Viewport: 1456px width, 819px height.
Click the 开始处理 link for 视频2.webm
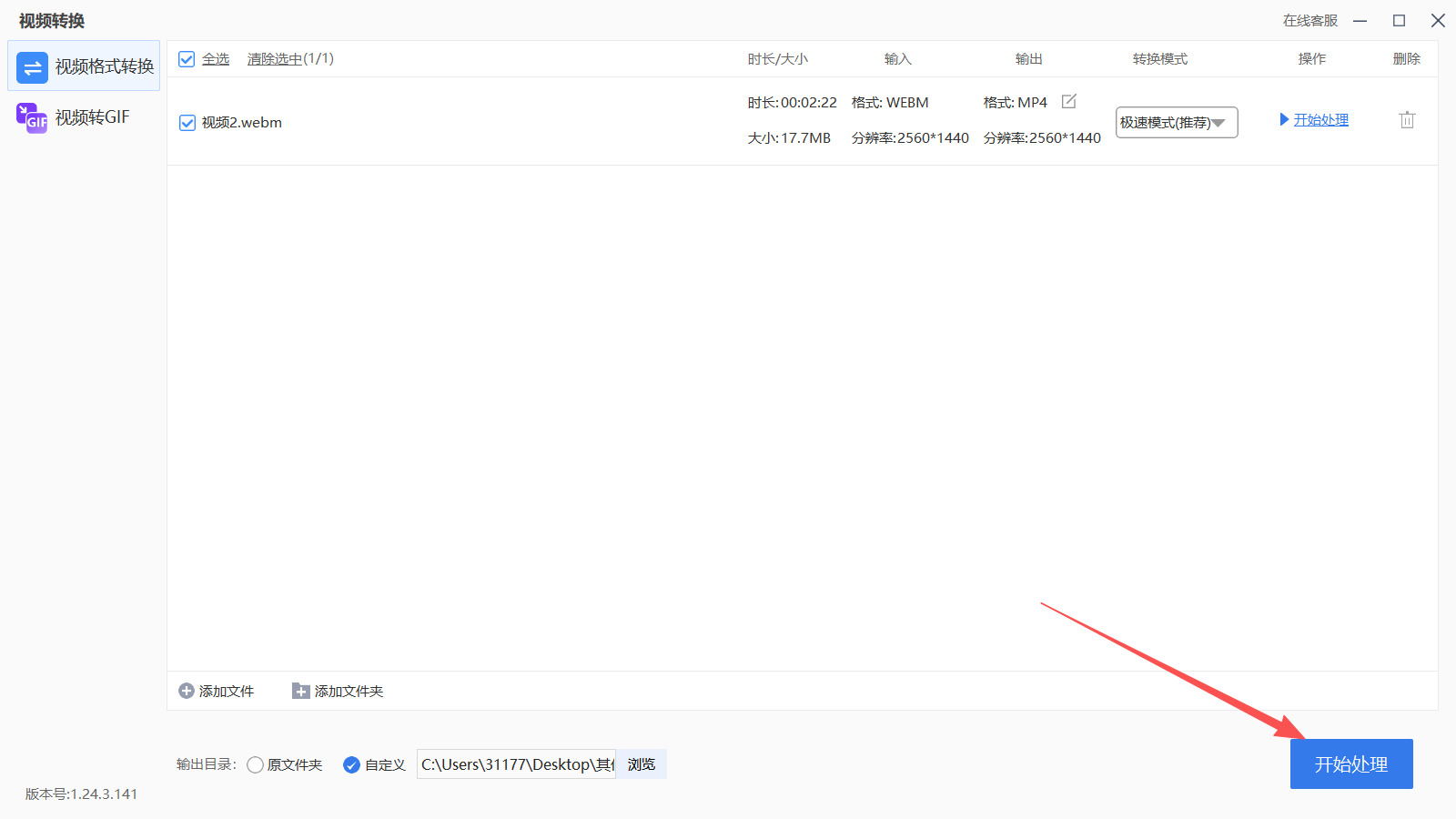(x=1320, y=119)
